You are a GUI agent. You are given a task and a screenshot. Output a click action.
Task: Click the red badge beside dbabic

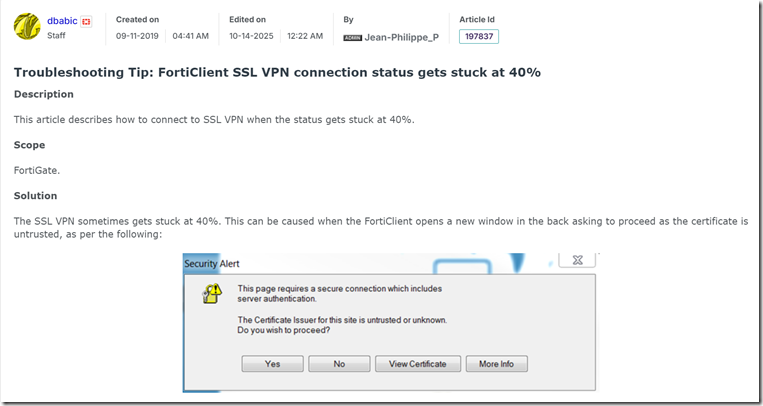tap(87, 21)
